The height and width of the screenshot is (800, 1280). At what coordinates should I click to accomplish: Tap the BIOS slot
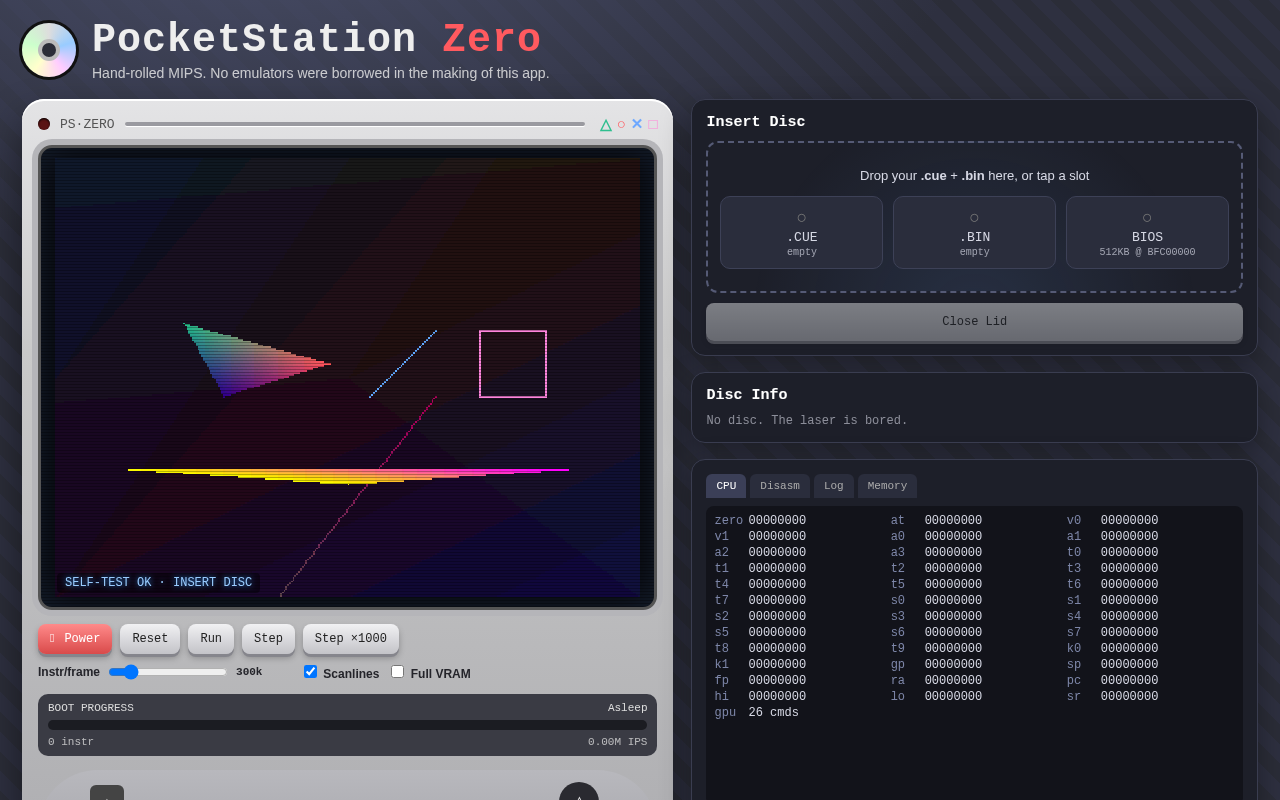(x=1147, y=233)
